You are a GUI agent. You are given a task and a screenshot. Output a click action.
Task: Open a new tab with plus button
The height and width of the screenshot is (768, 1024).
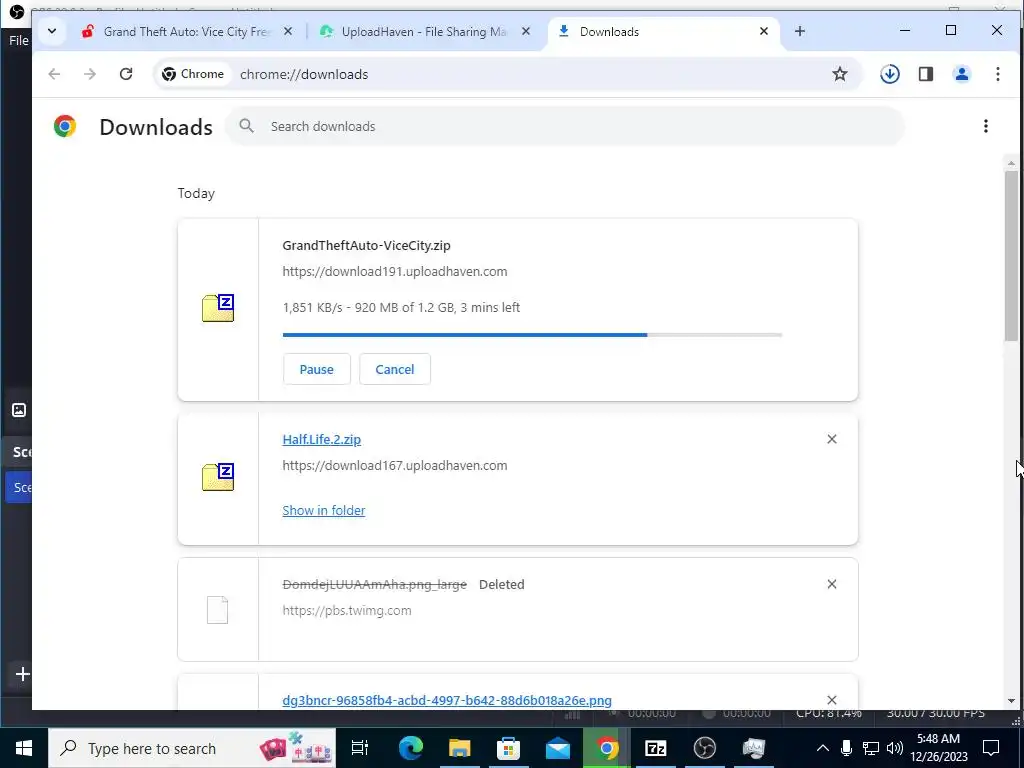799,31
